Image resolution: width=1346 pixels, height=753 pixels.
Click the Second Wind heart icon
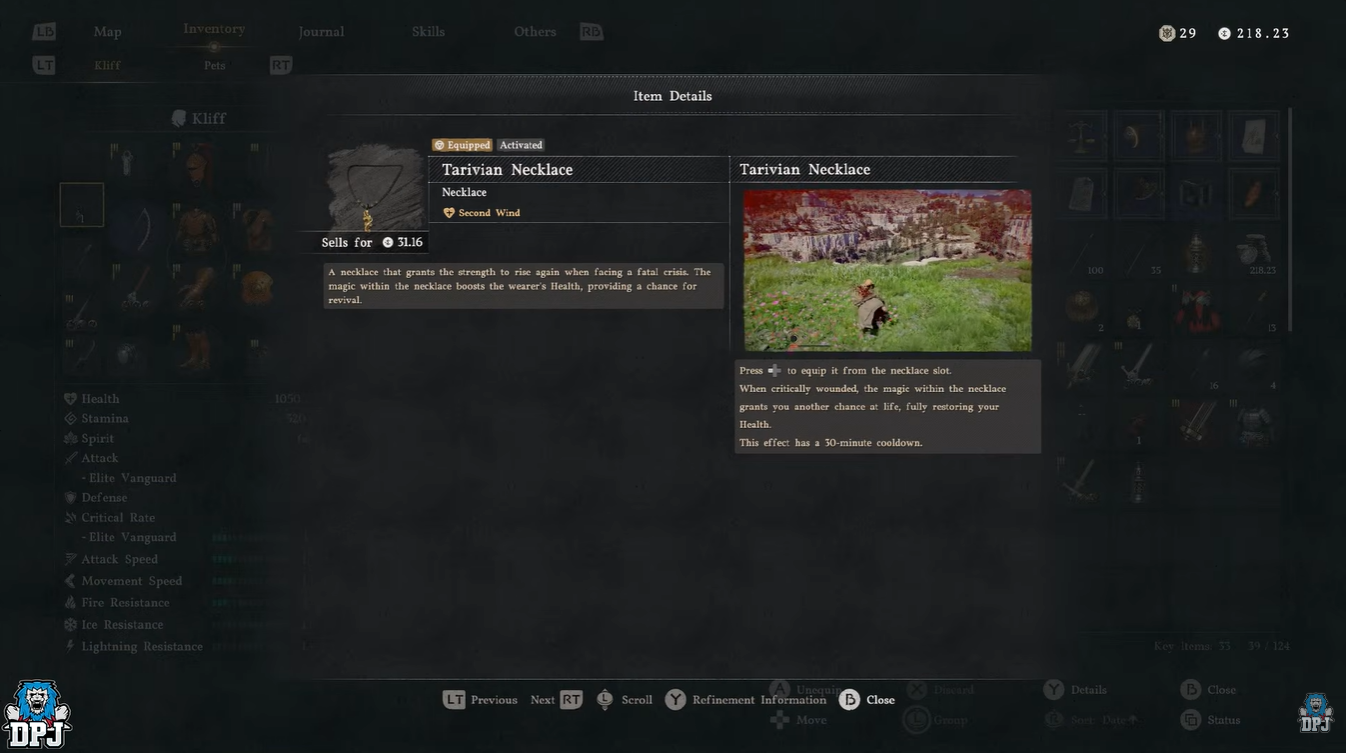pos(449,213)
